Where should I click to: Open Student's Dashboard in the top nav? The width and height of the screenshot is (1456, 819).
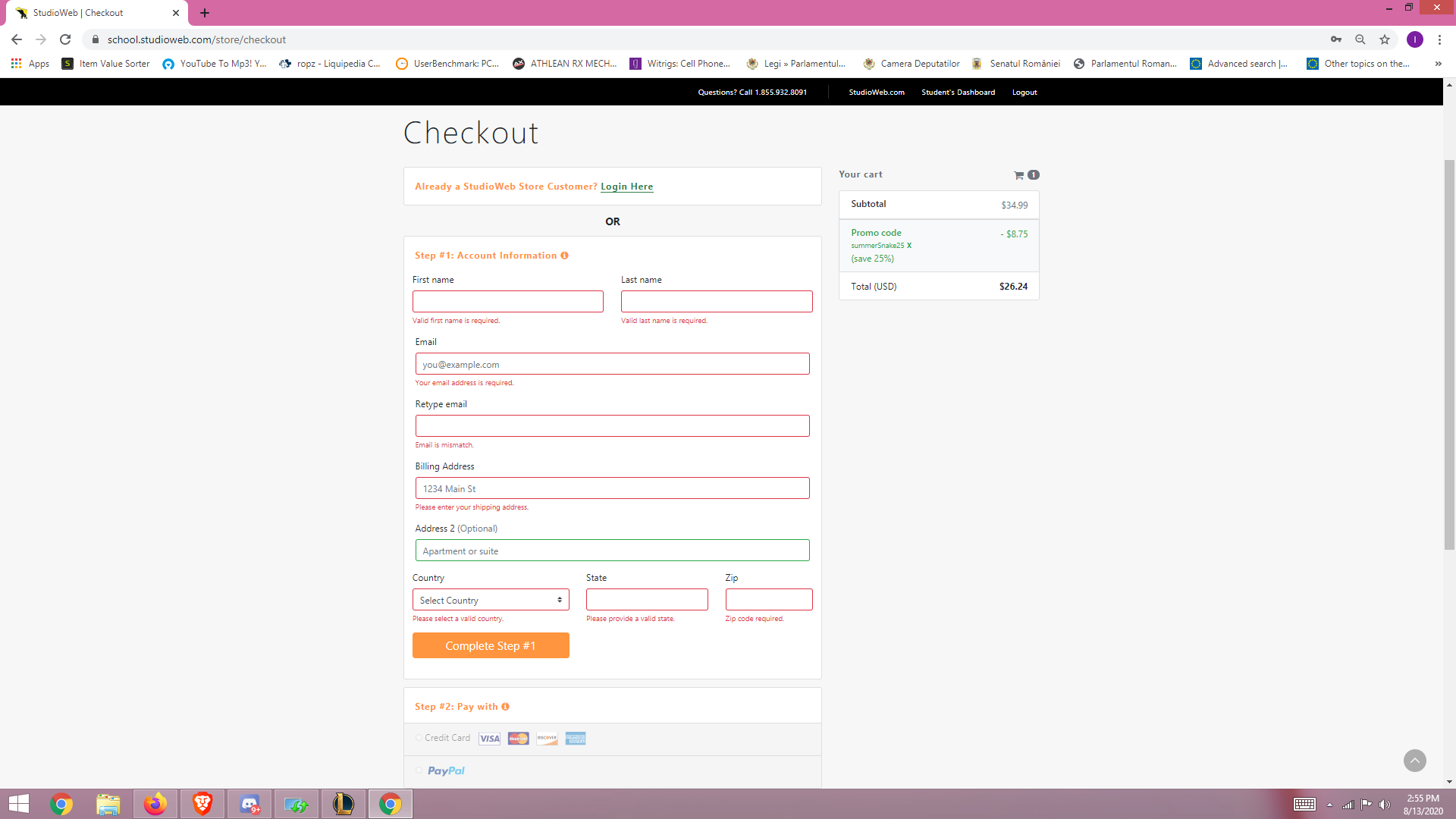click(x=958, y=93)
